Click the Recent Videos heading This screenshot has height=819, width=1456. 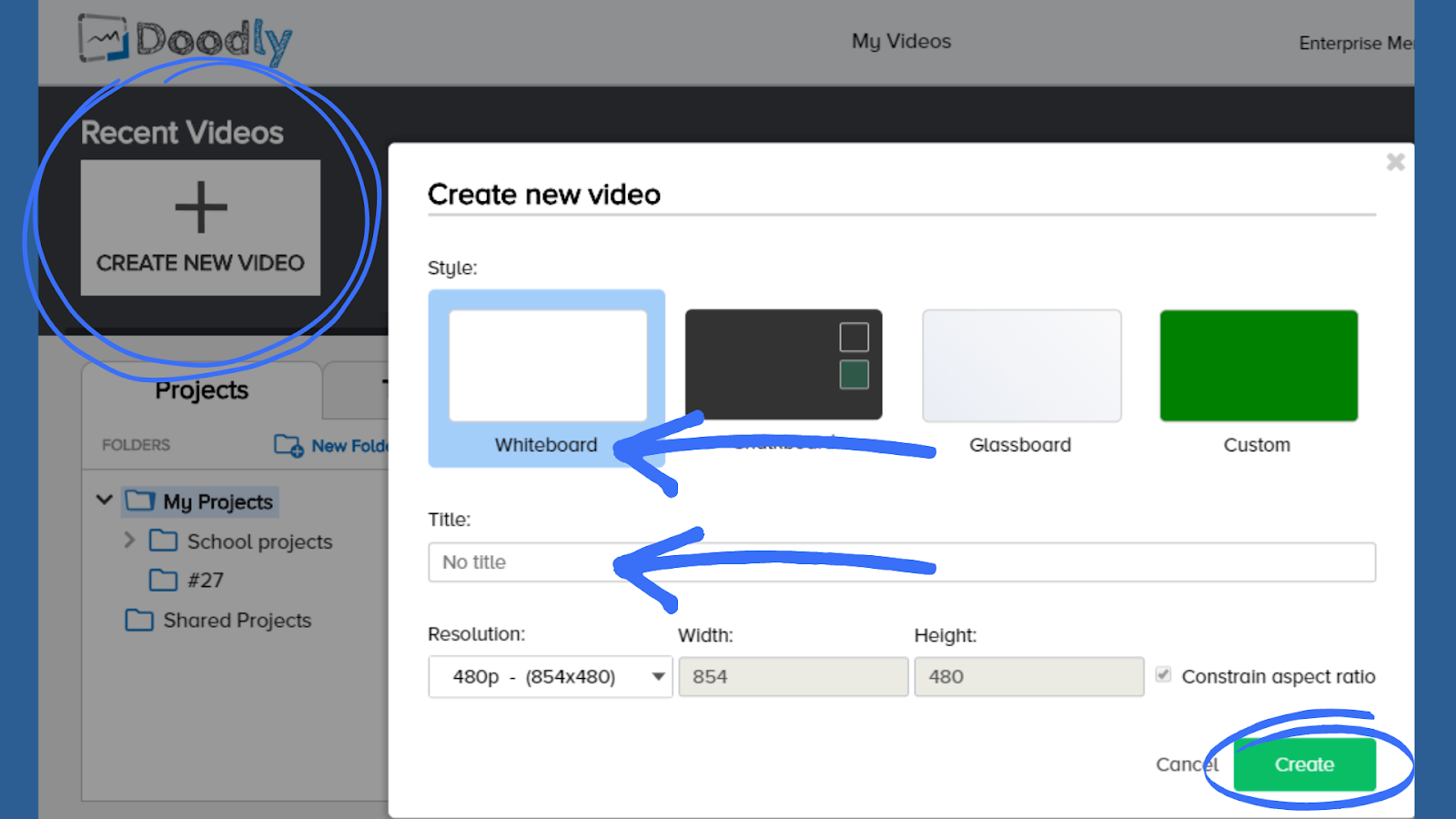[182, 133]
